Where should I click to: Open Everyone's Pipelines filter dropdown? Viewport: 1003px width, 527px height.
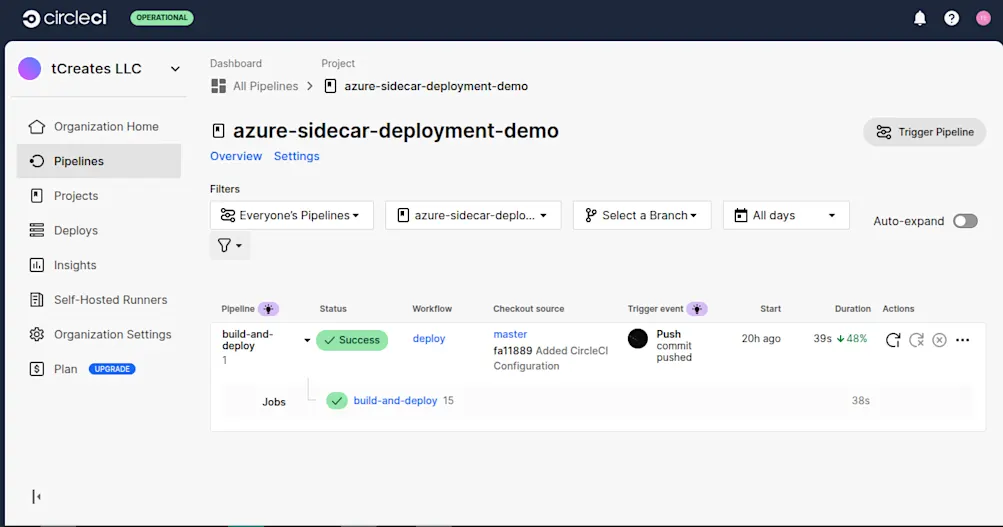pos(292,216)
